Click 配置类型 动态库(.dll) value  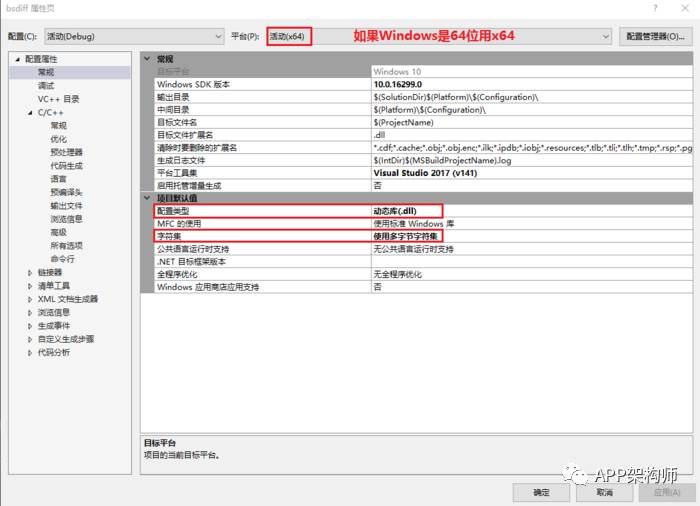point(532,211)
